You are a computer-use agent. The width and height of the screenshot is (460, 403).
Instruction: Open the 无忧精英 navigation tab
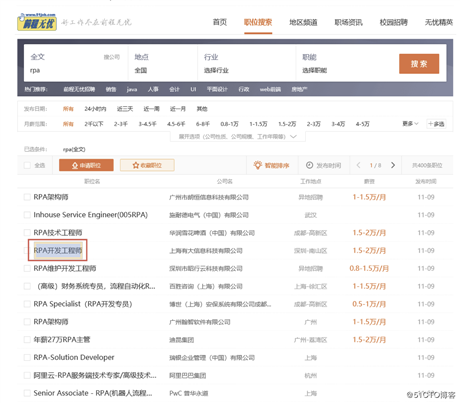tap(439, 22)
